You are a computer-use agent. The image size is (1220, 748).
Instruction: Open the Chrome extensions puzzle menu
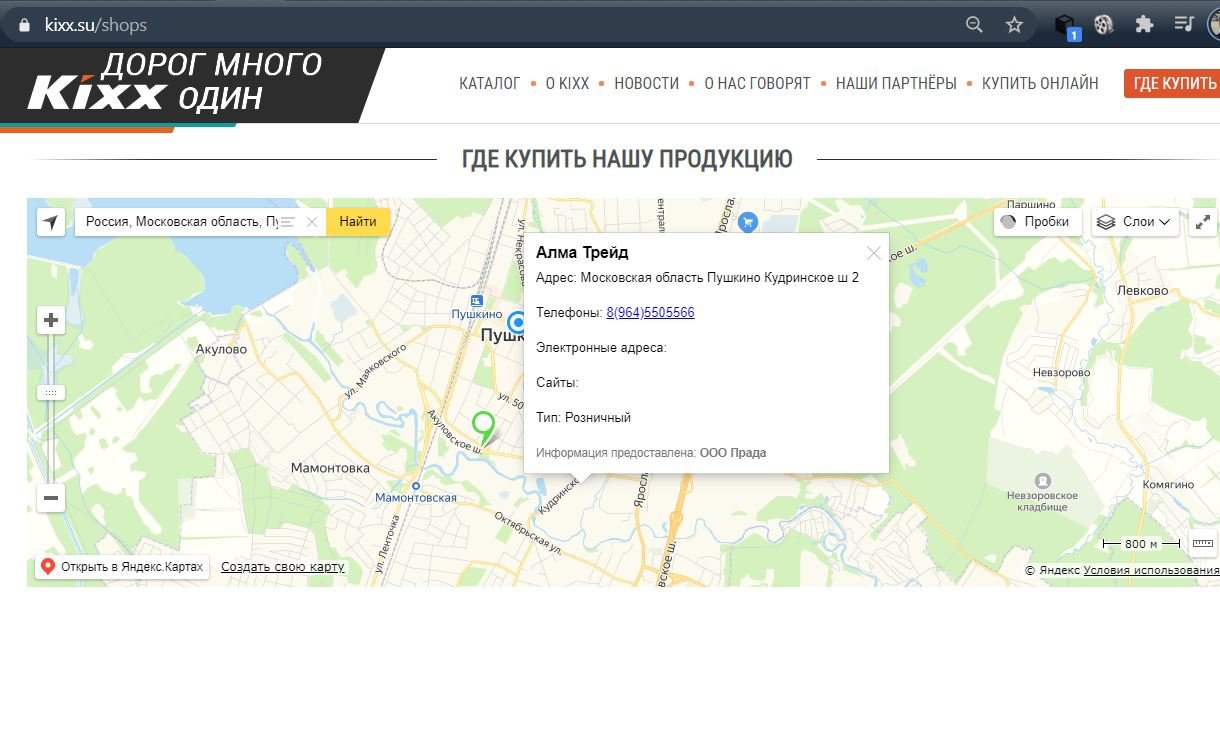coord(1144,24)
